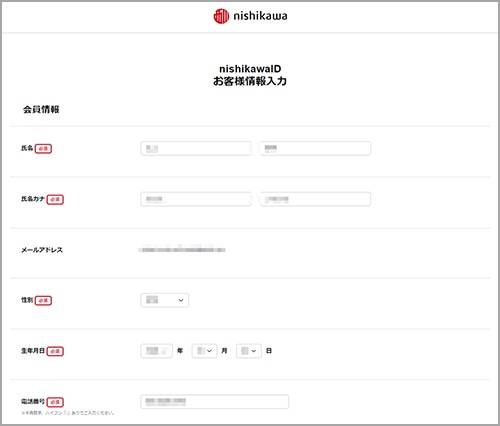500x426 pixels.
Task: Expand the birth month dropdown before 月
Action: (204, 351)
